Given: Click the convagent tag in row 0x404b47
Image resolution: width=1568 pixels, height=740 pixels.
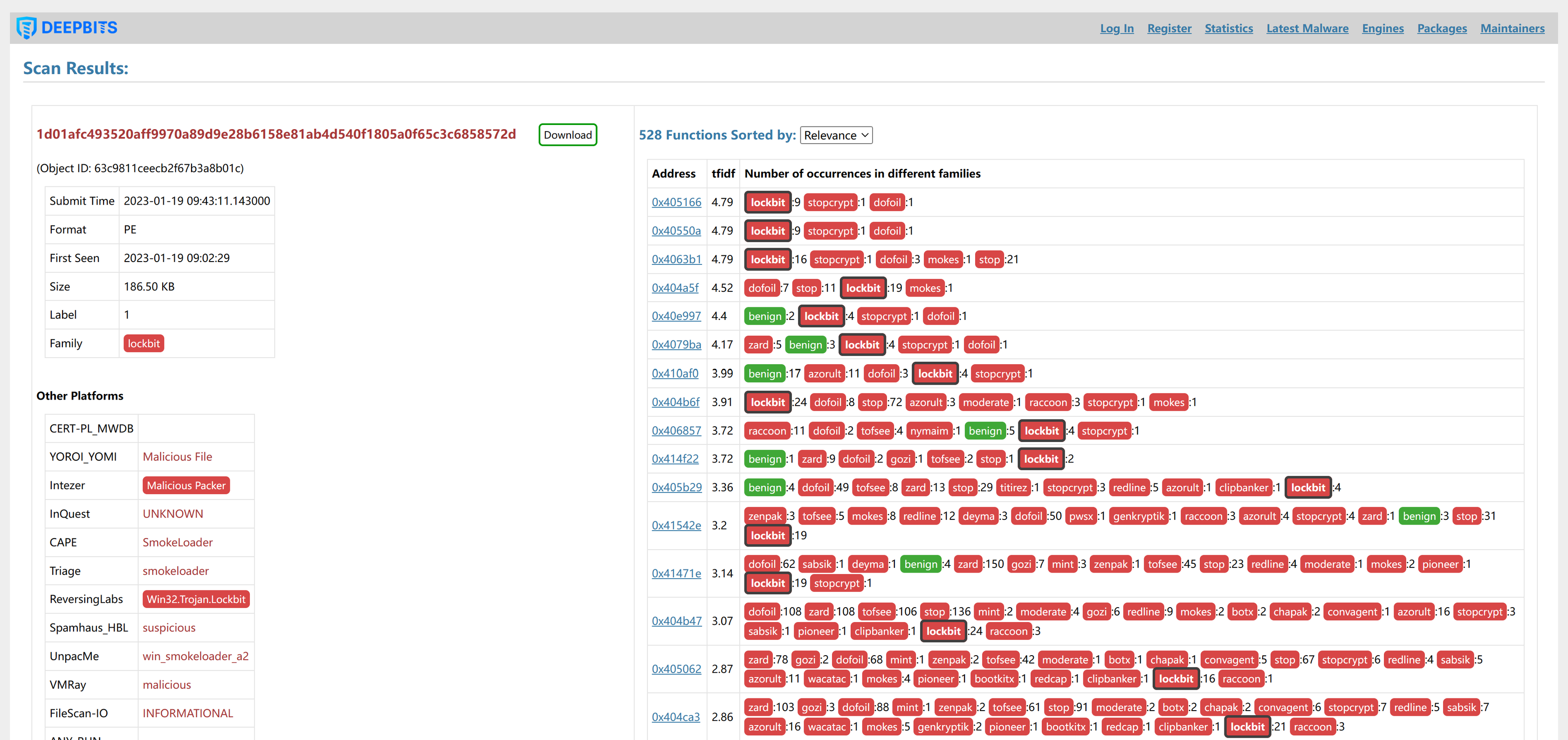Looking at the screenshot, I should click(x=1352, y=611).
